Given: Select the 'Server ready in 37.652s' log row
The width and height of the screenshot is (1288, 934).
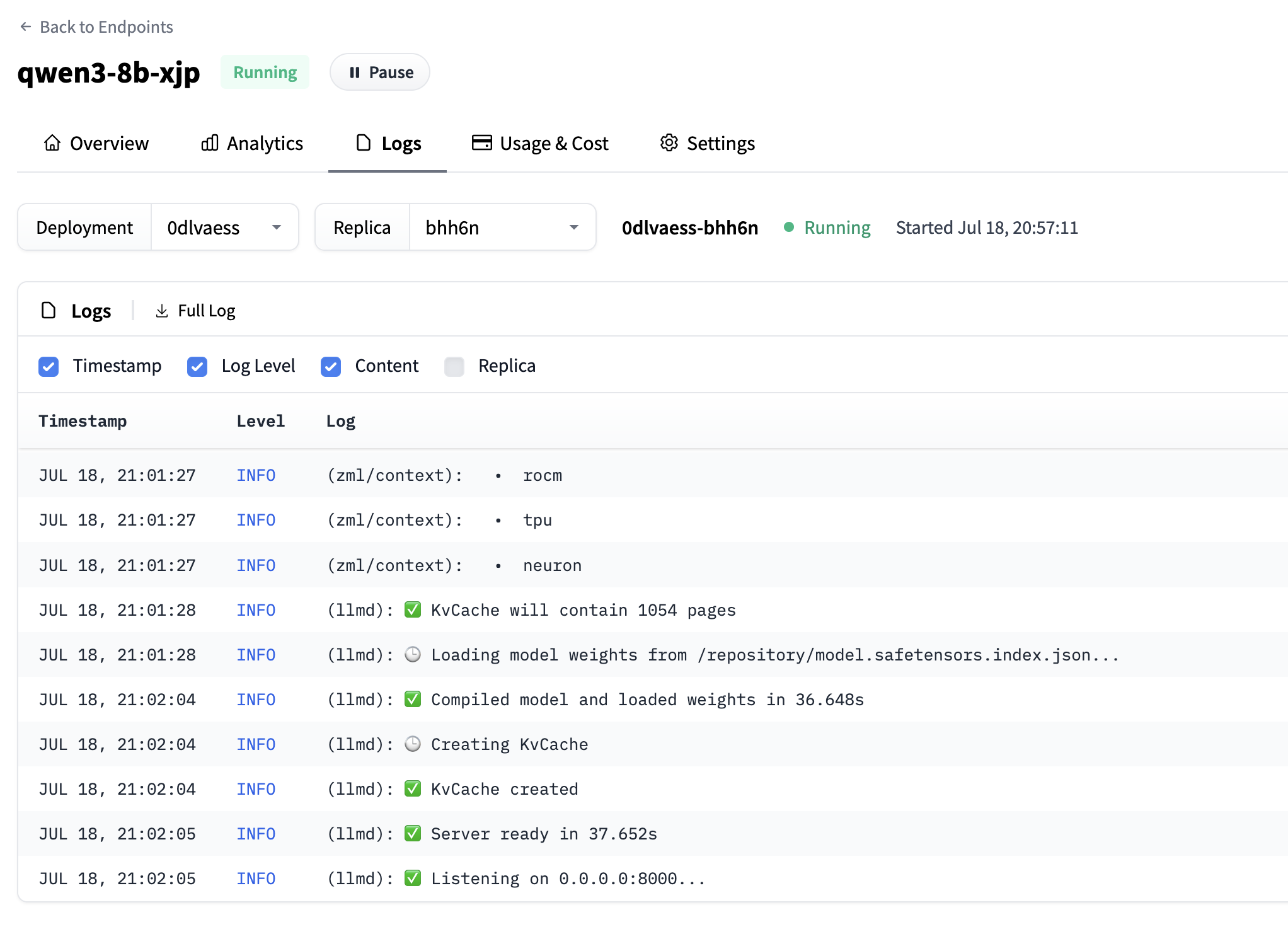Looking at the screenshot, I should tap(543, 834).
